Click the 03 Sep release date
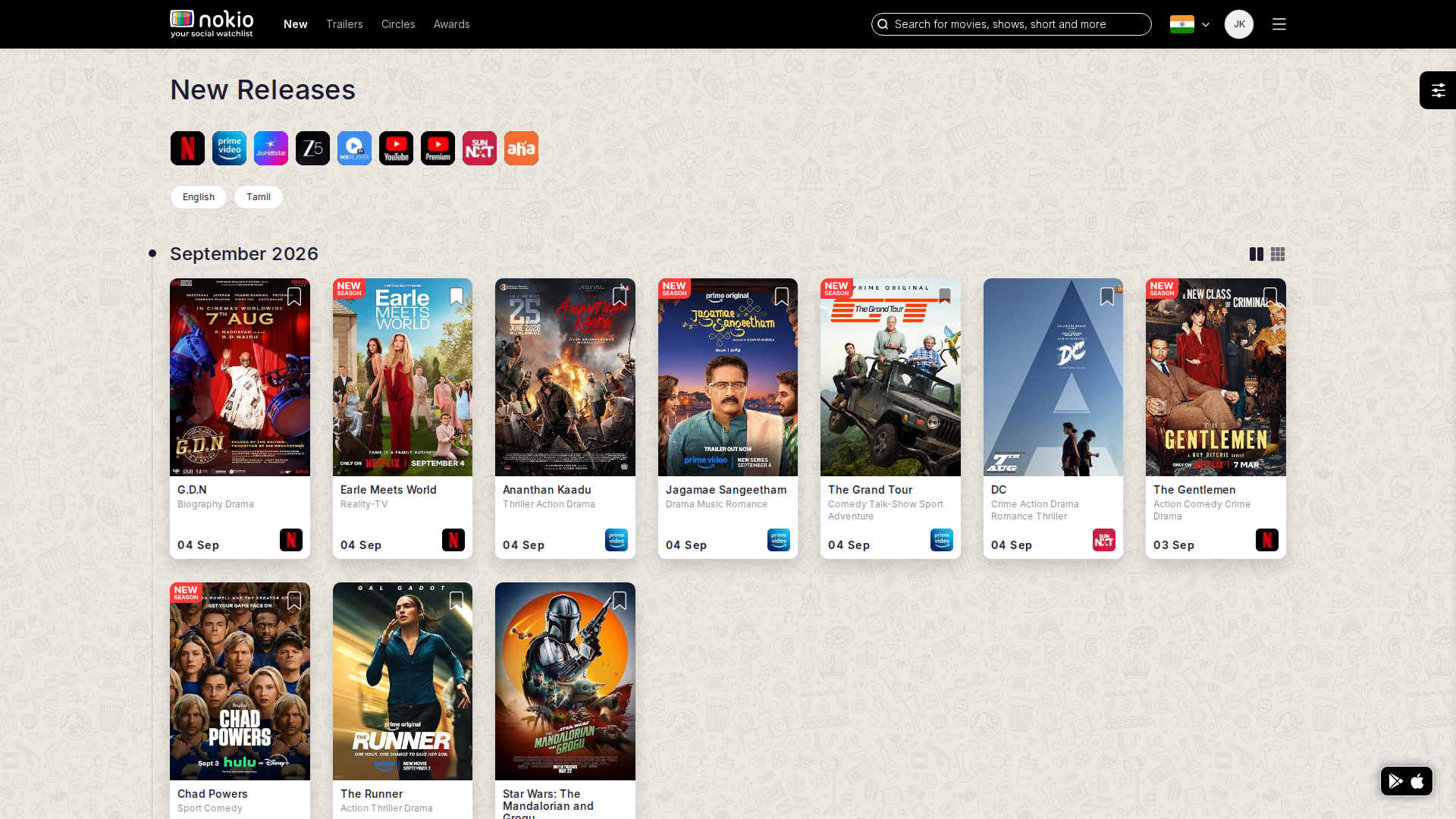The image size is (1456, 819). [1174, 545]
